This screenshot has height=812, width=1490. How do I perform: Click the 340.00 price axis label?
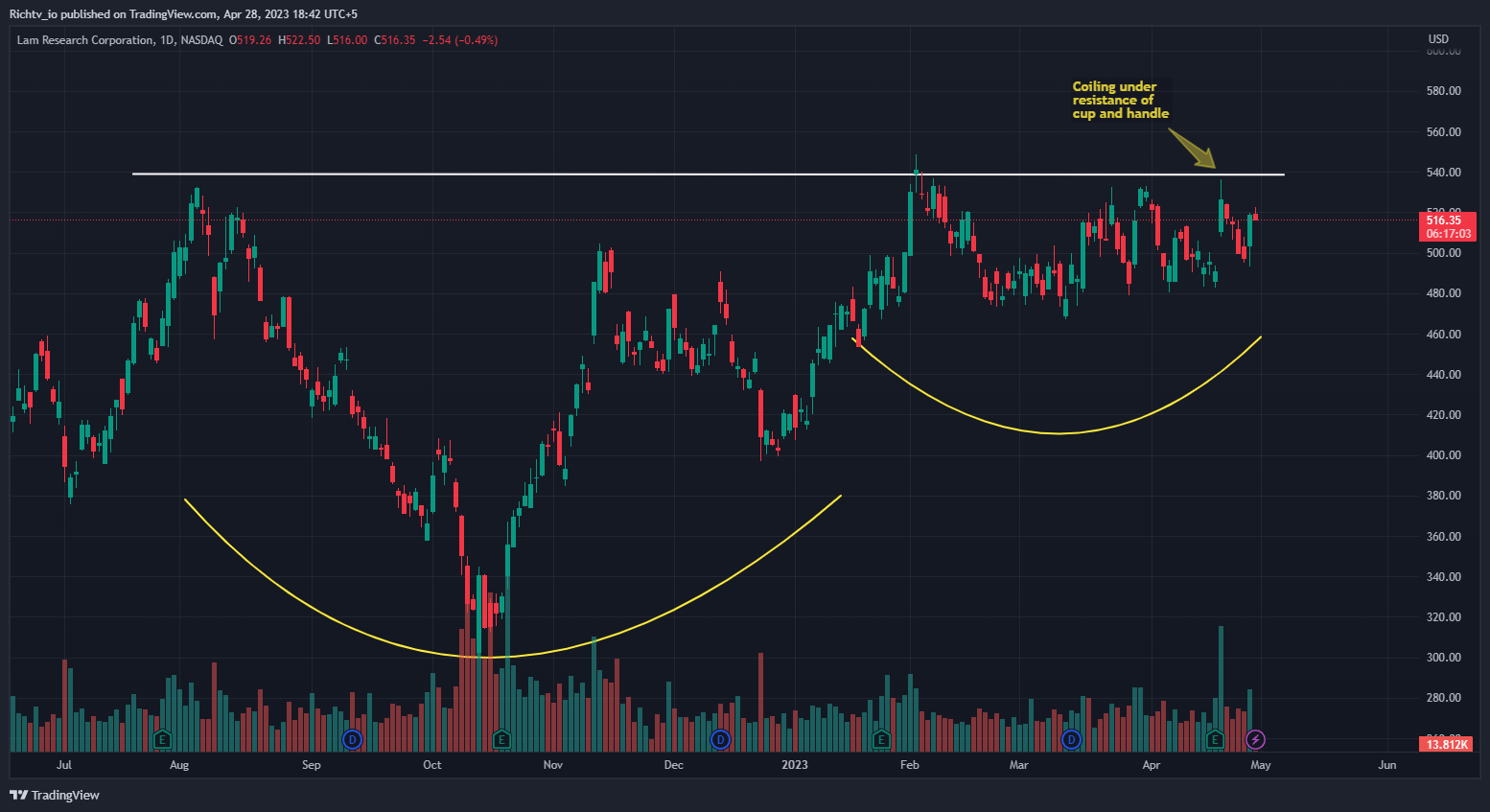1443,577
